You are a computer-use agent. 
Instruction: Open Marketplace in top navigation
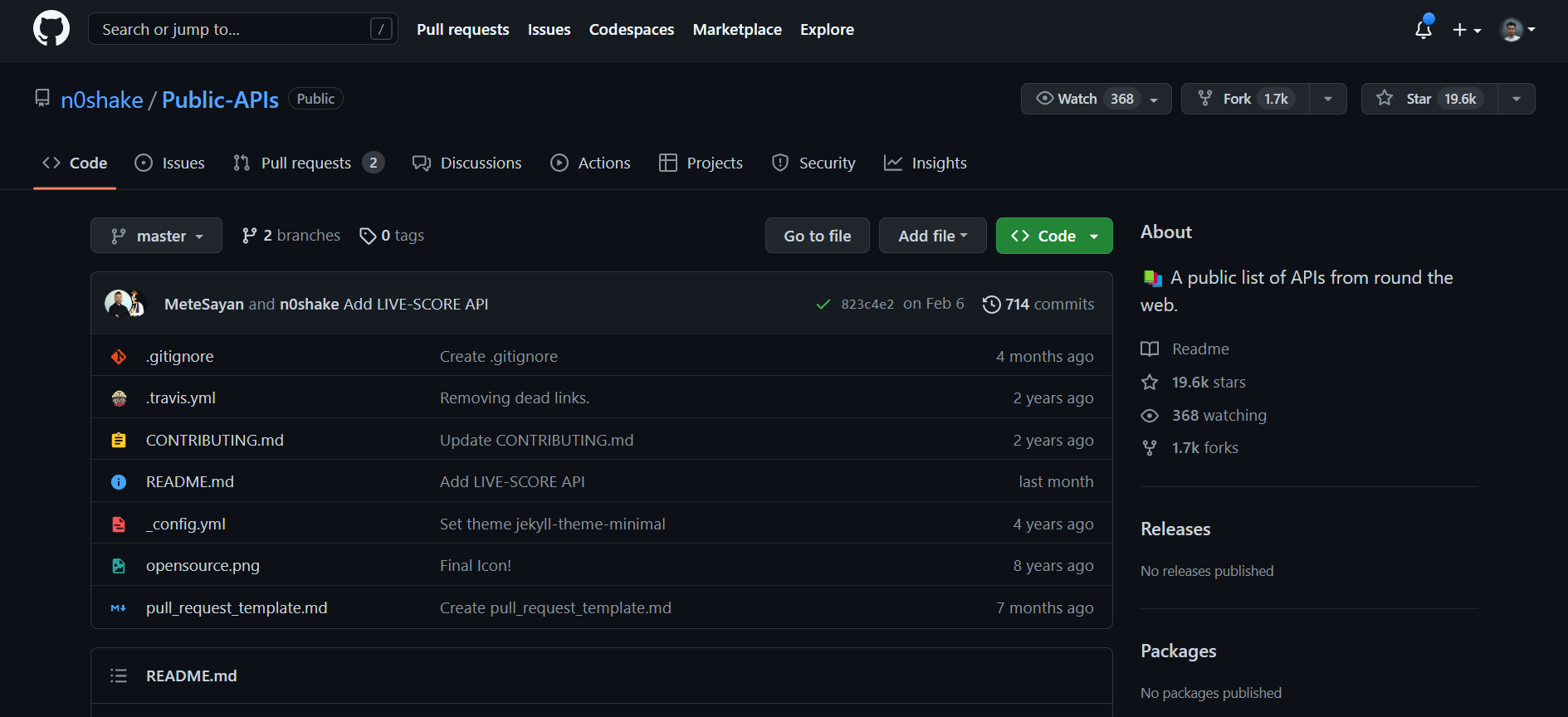737,29
